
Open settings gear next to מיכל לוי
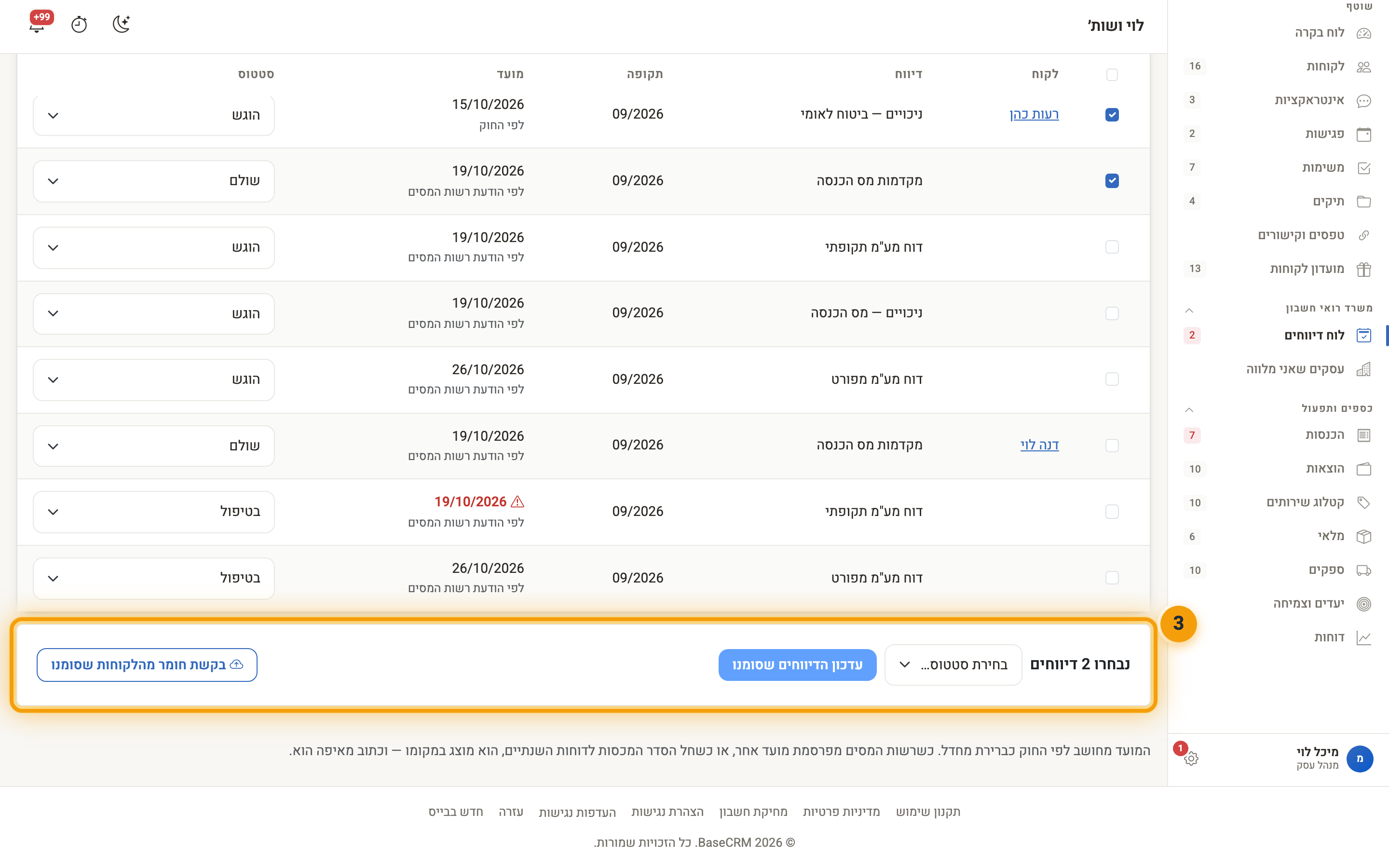pos(1191,759)
